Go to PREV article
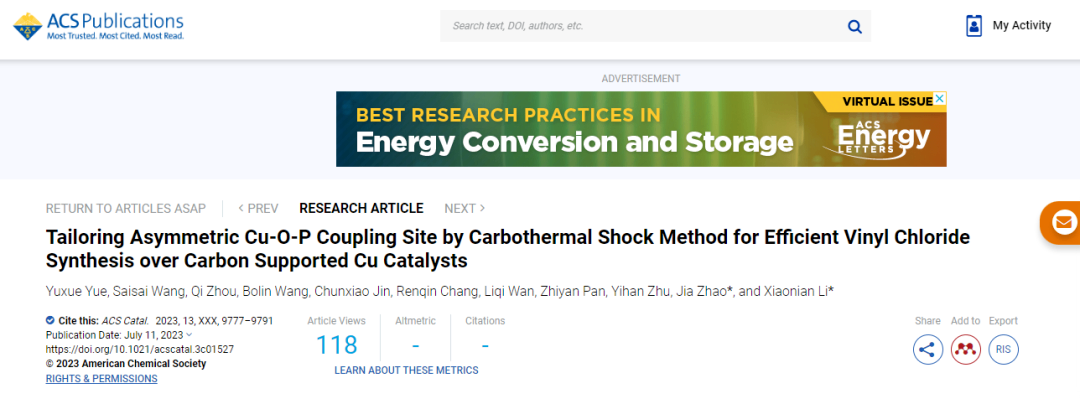The image size is (1080, 404). pos(258,208)
